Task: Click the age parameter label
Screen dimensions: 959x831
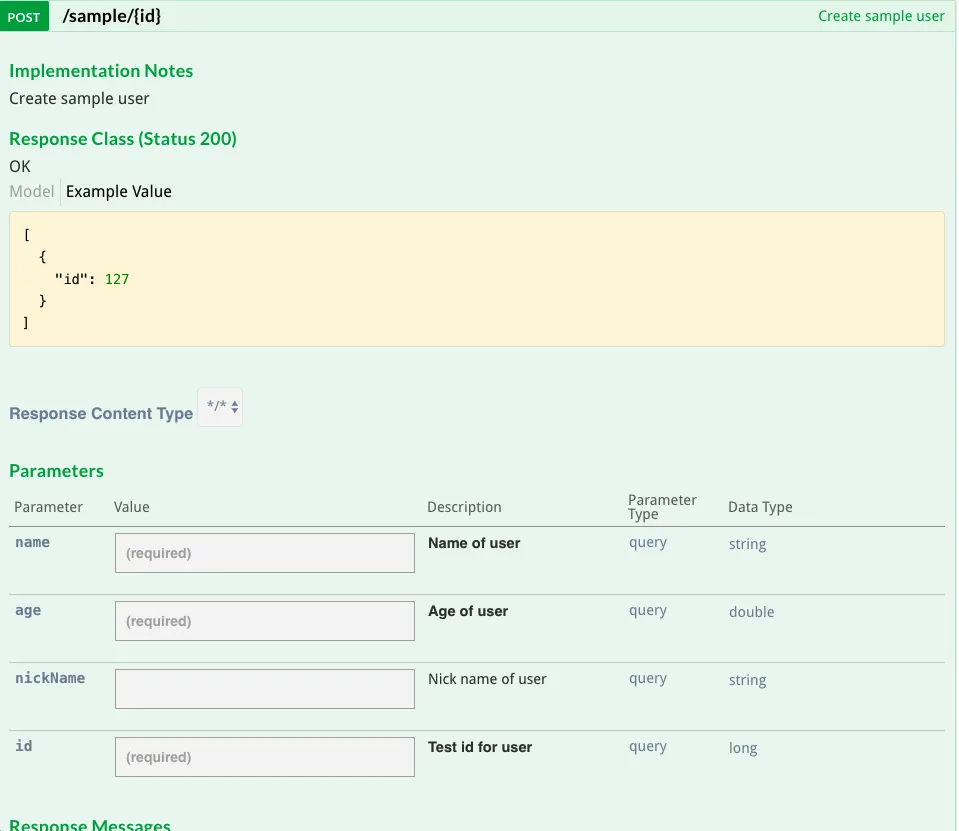Action: (x=28, y=610)
